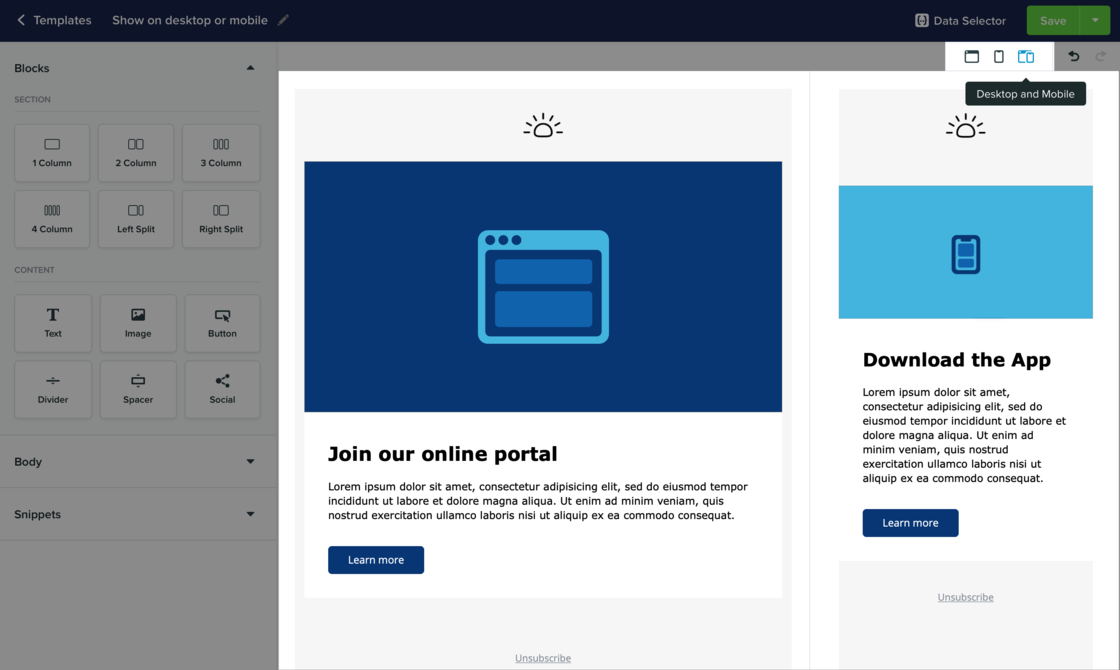This screenshot has width=1120, height=670.
Task: Choose the Left Split layout block
Action: (x=136, y=218)
